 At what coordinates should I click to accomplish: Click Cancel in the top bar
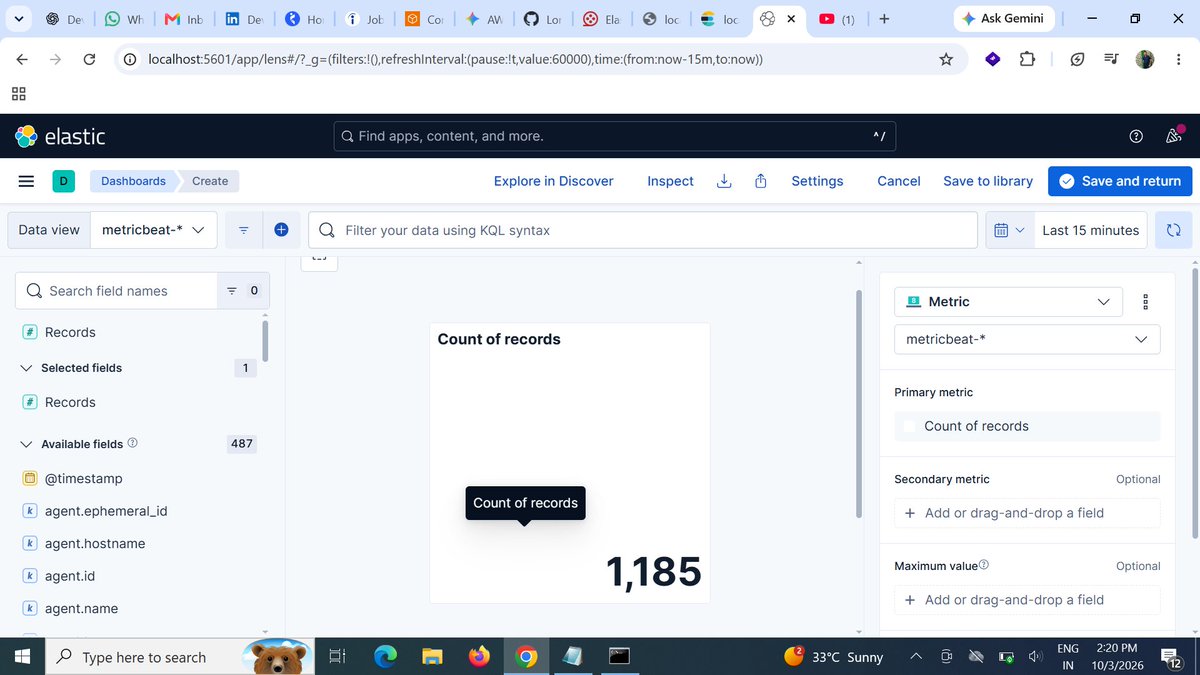tap(899, 181)
